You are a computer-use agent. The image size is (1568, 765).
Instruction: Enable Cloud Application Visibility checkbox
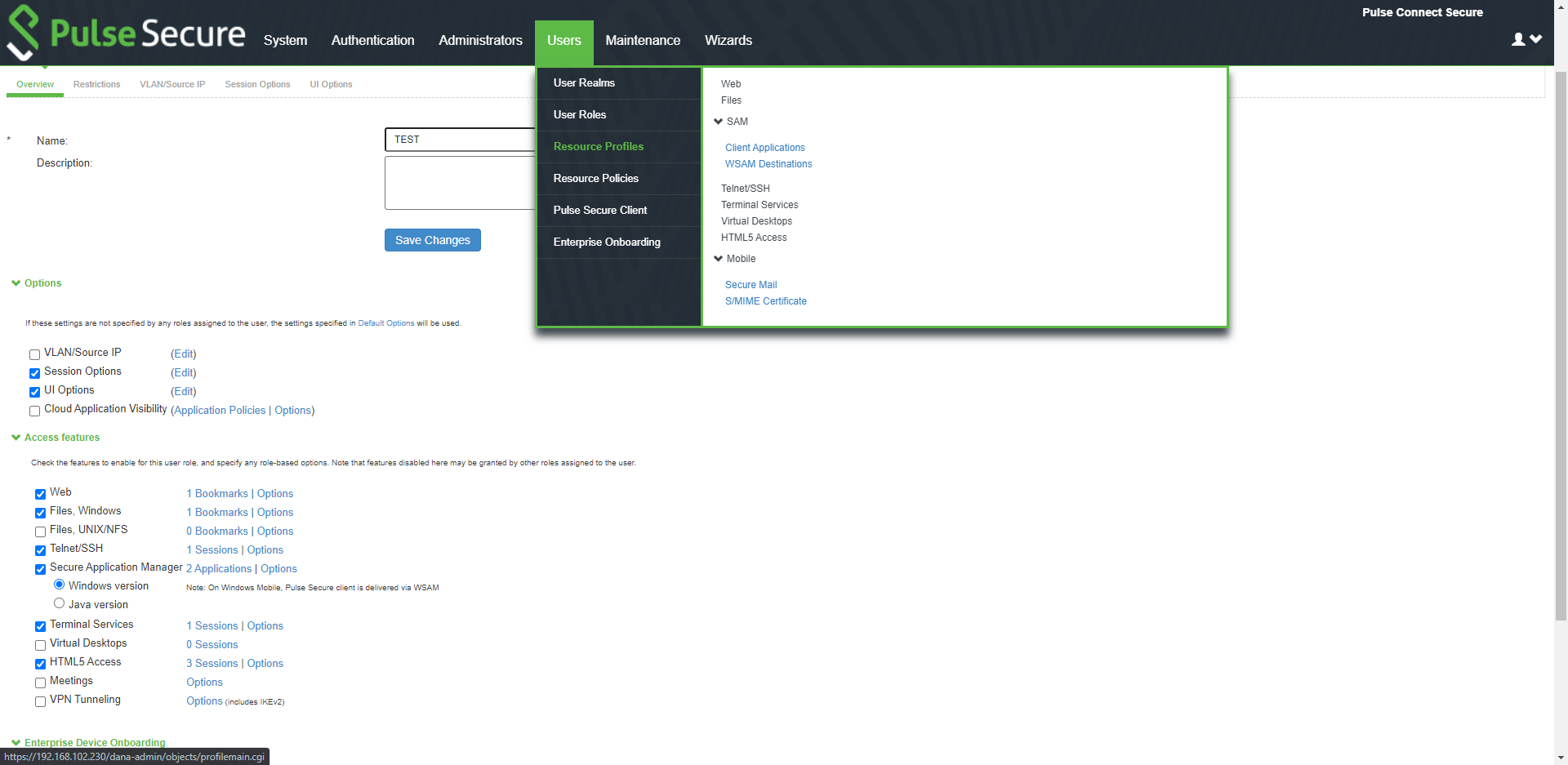34,411
